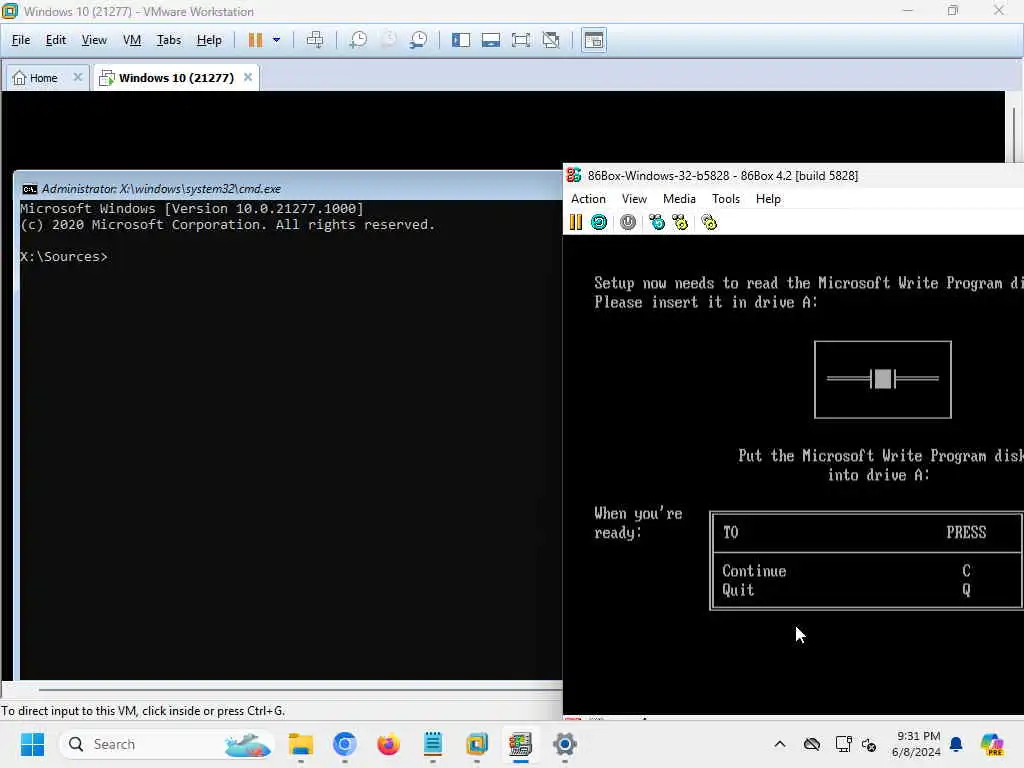This screenshot has height=768, width=1024.
Task: Open the 86Box Action menu
Action: coord(588,199)
